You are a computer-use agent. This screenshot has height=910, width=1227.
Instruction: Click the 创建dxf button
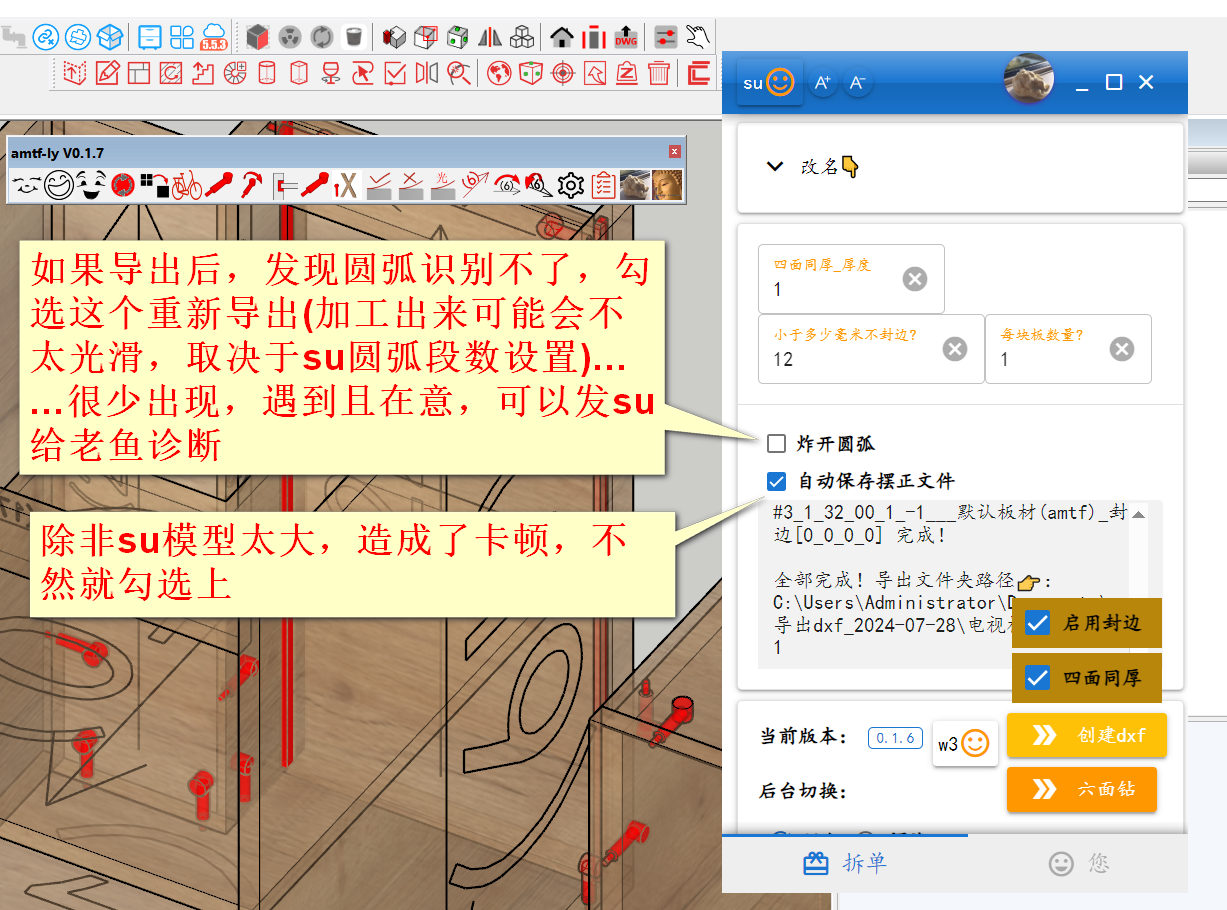point(1087,736)
